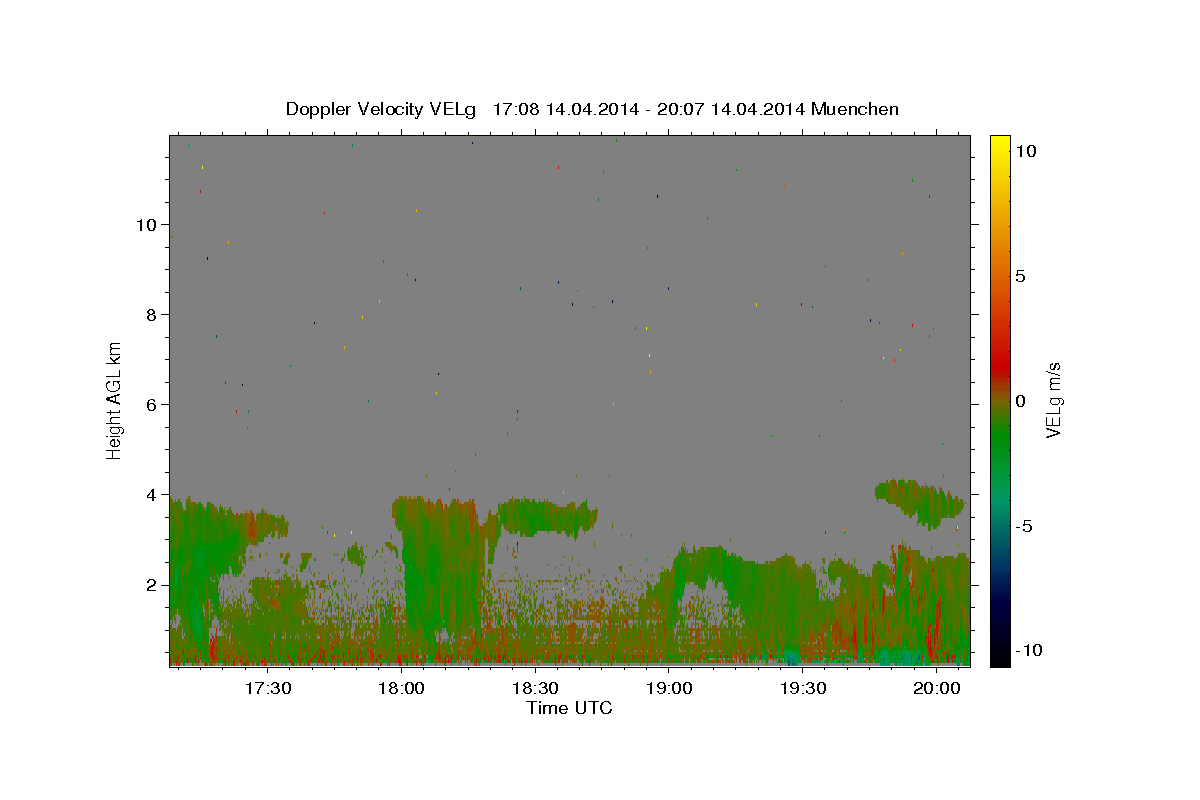Pick the dark bottom of the velocity colorbar
Image resolution: width=1200 pixels, height=800 pixels.
pos(999,650)
